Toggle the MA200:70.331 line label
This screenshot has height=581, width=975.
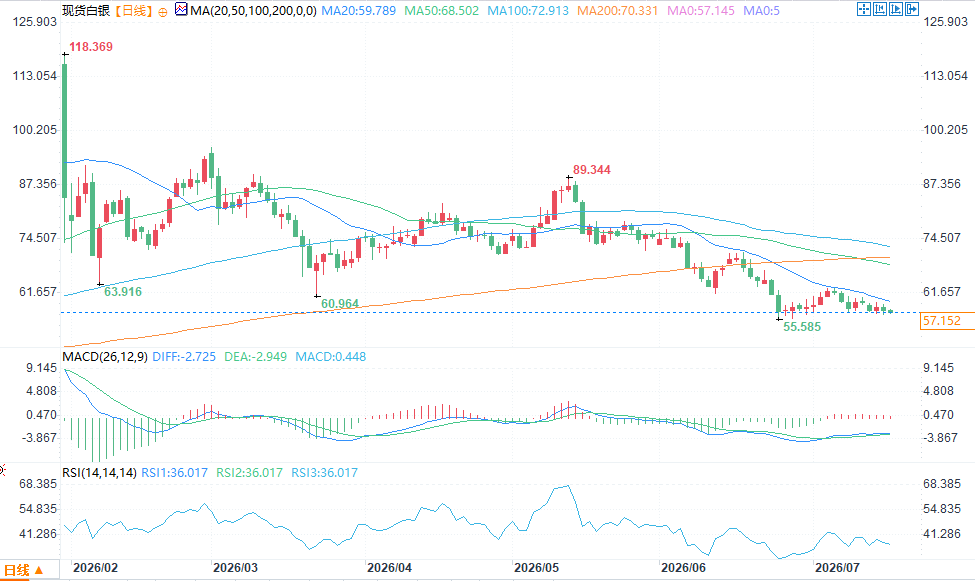tap(617, 11)
